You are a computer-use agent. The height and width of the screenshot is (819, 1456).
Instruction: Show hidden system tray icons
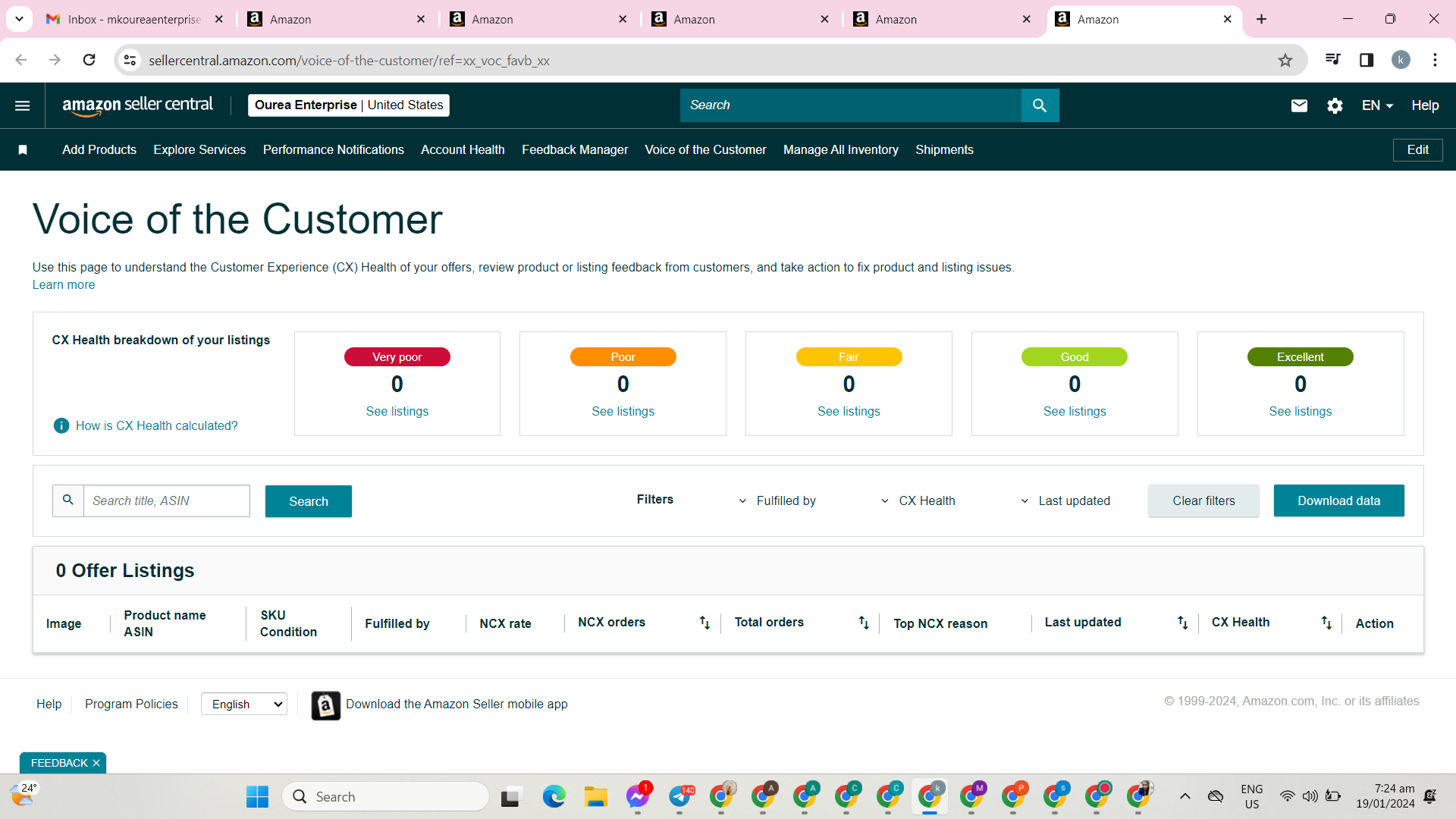pyautogui.click(x=1185, y=796)
